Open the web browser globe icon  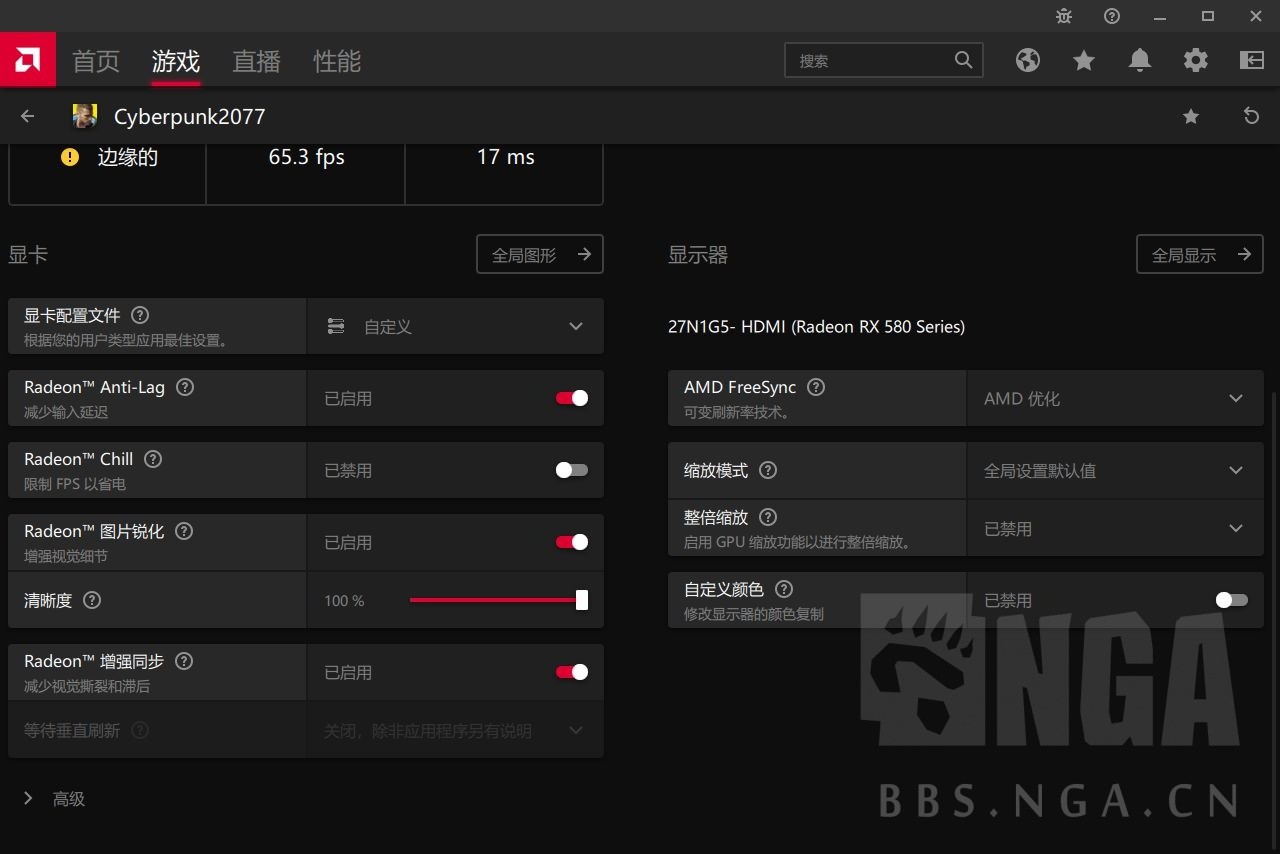1027,60
